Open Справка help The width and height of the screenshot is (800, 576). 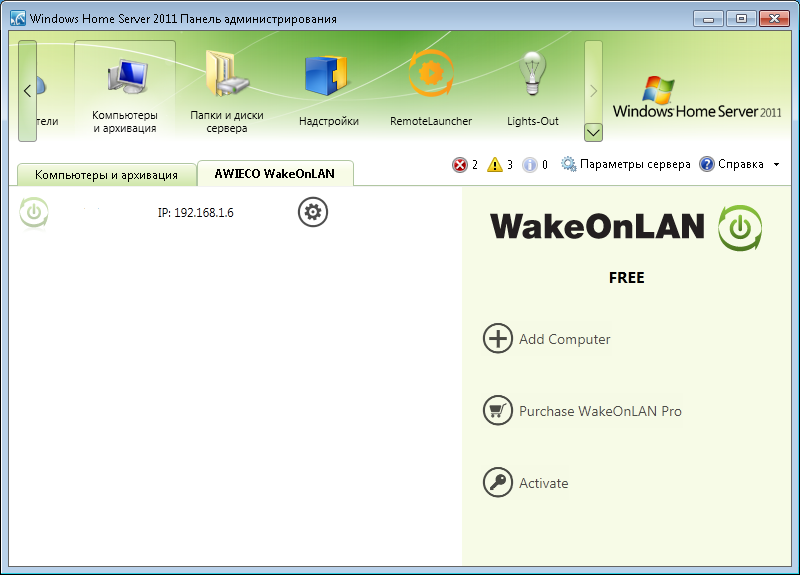pos(732,164)
